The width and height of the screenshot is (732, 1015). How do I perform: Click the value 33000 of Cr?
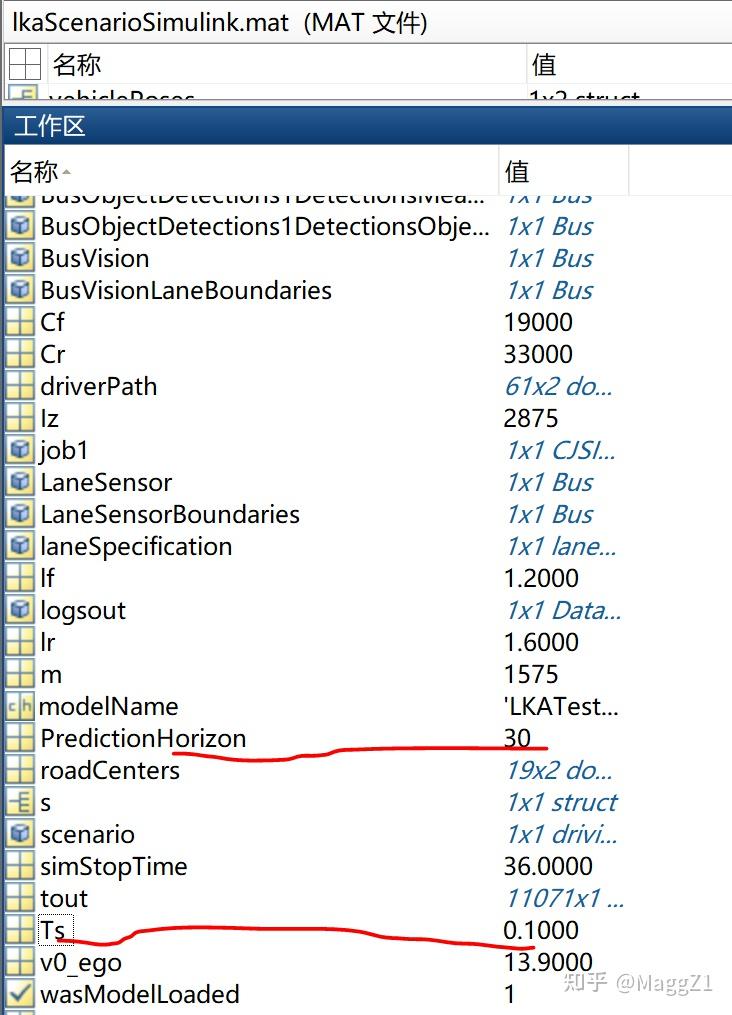pyautogui.click(x=538, y=354)
